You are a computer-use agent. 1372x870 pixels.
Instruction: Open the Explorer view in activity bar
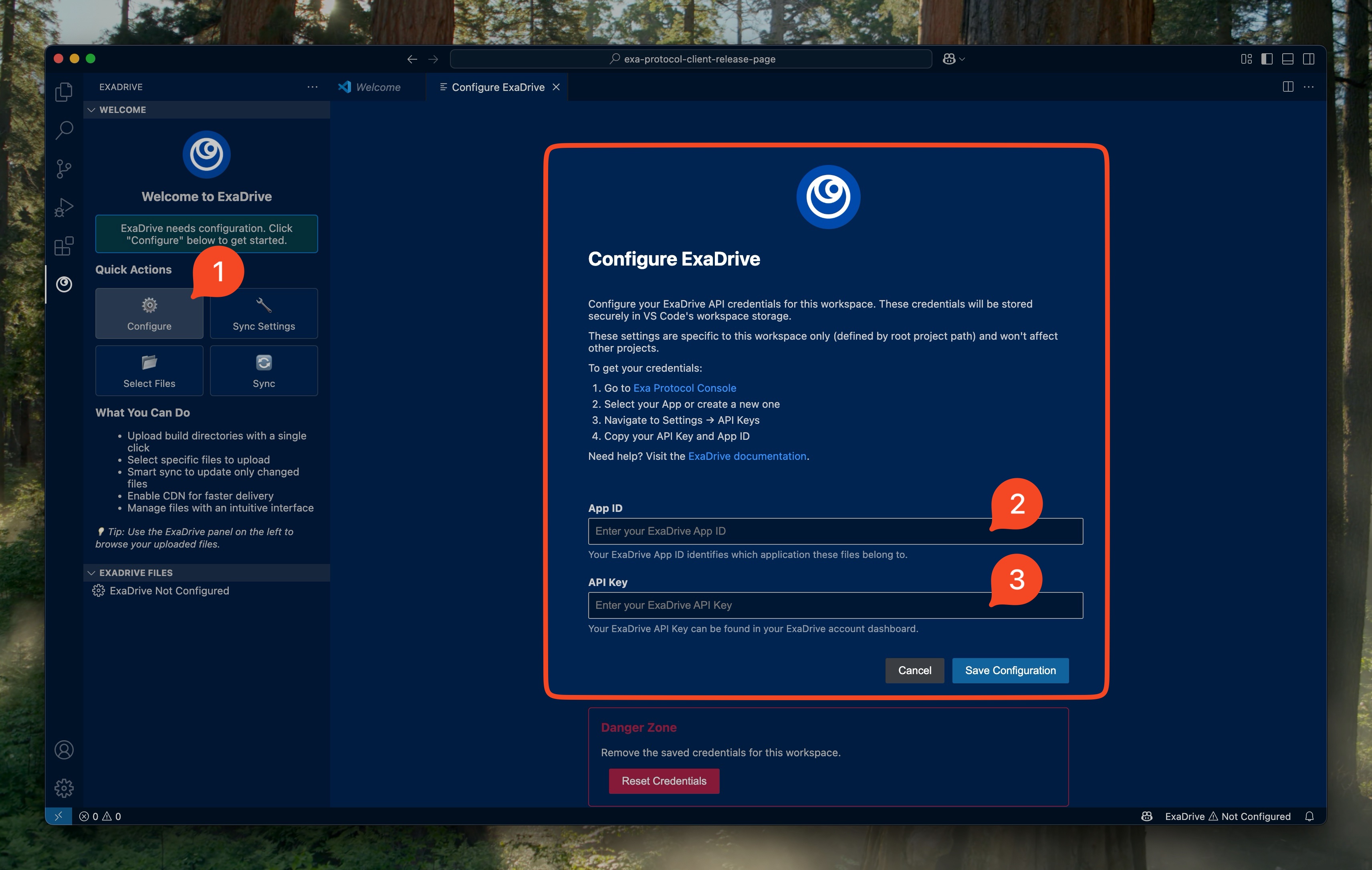tap(64, 92)
